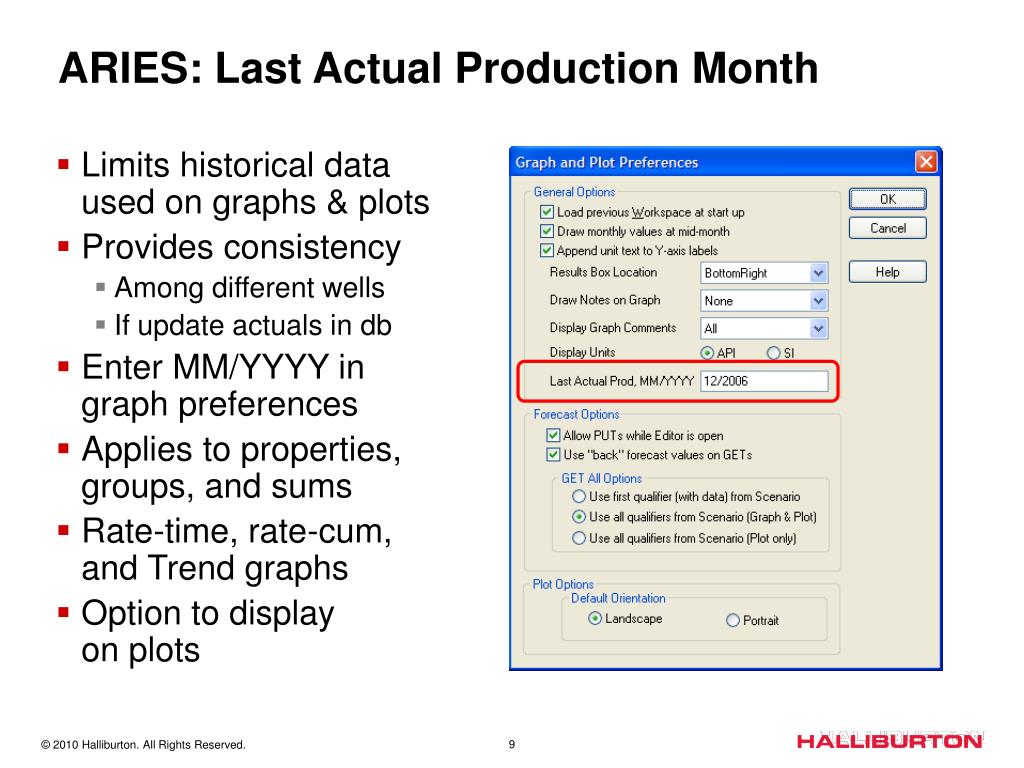This screenshot has height=768, width=1024.
Task: Choose Portrait default orientation
Action: click(733, 620)
